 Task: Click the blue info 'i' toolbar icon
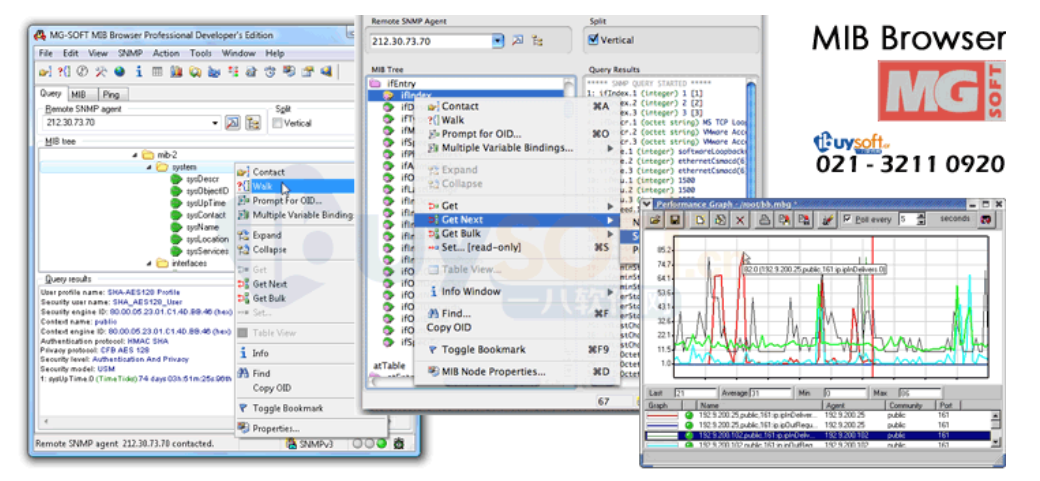click(139, 72)
